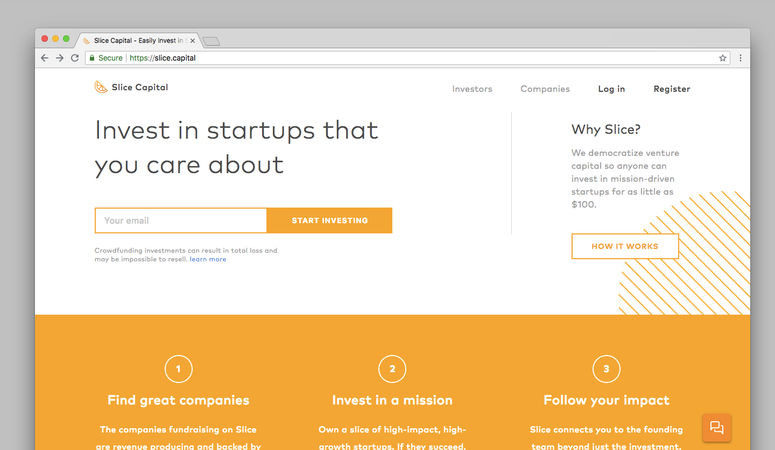Click the Log in link
The image size is (775, 450).
[611, 89]
